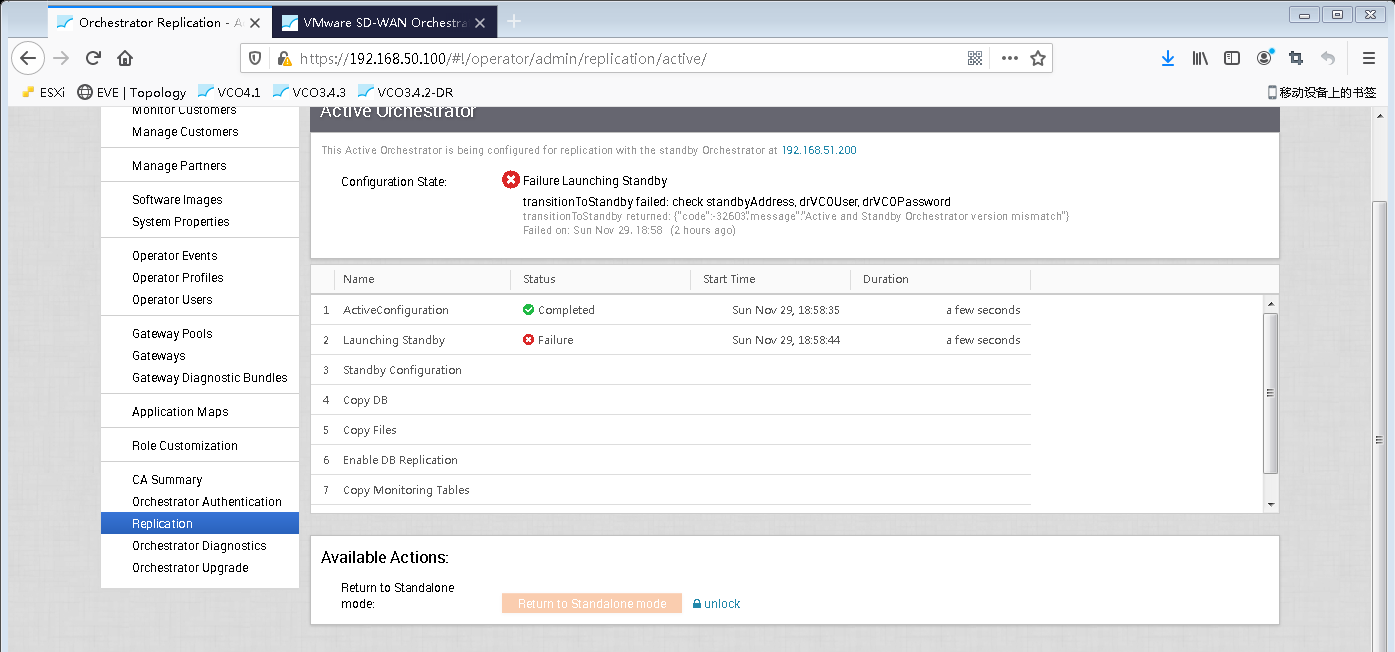This screenshot has width=1395, height=652.
Task: Open the EVE | Topology bookmark
Action: point(131,92)
